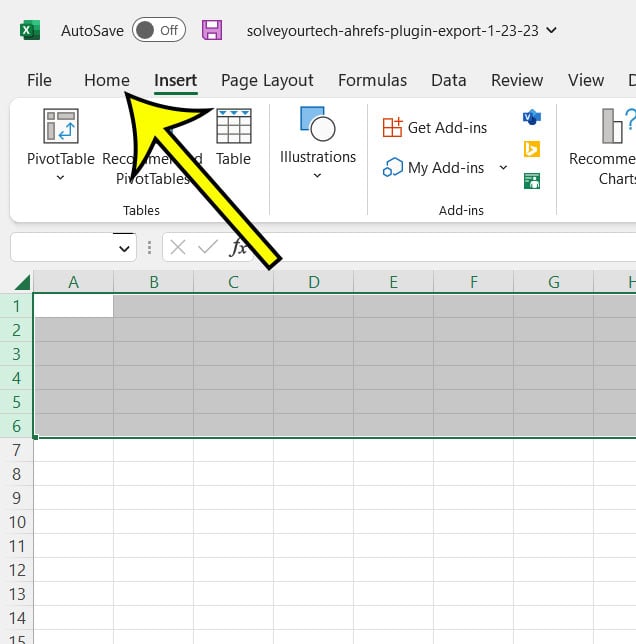Expand the Illustrations dropdown chevron
This screenshot has height=644, width=636.
tap(317, 175)
